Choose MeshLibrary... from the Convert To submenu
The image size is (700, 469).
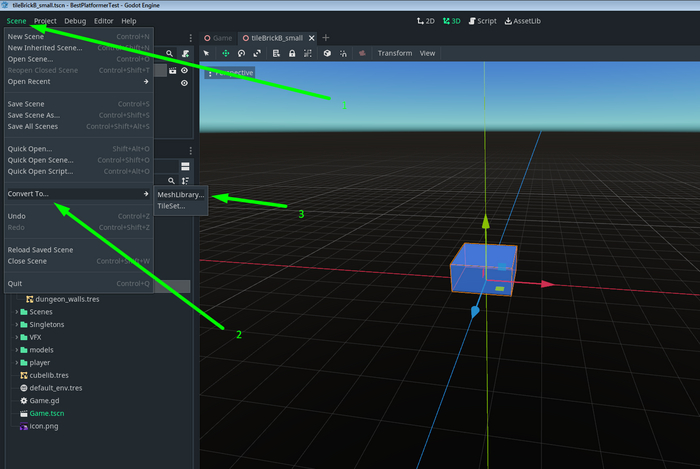click(180, 195)
